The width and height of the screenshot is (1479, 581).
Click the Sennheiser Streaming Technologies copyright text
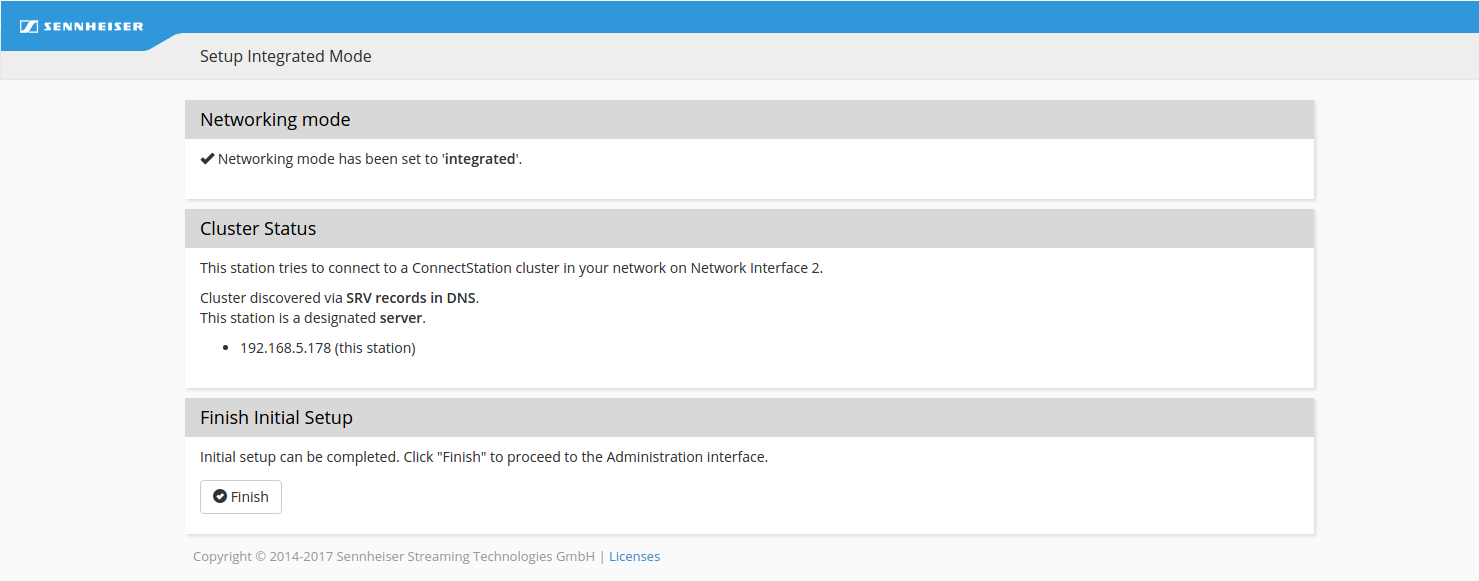coord(395,557)
